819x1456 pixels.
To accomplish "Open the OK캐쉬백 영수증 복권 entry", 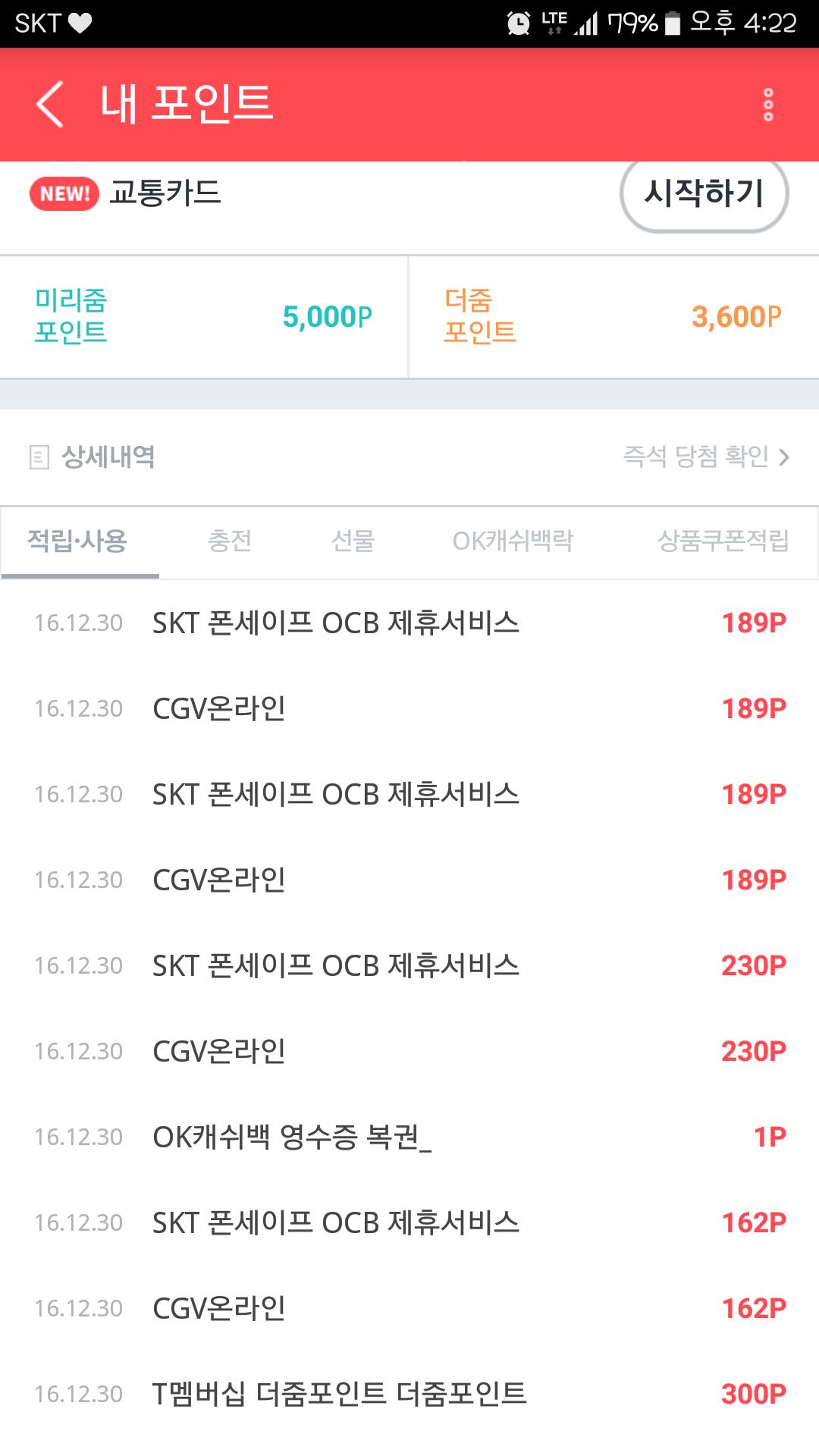I will [x=409, y=1137].
